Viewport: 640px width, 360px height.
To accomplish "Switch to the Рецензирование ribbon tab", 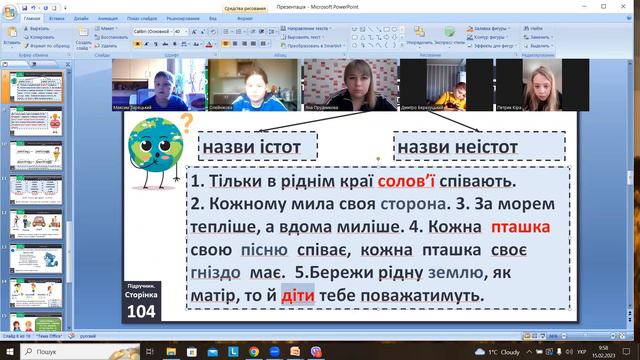I will tap(183, 18).
